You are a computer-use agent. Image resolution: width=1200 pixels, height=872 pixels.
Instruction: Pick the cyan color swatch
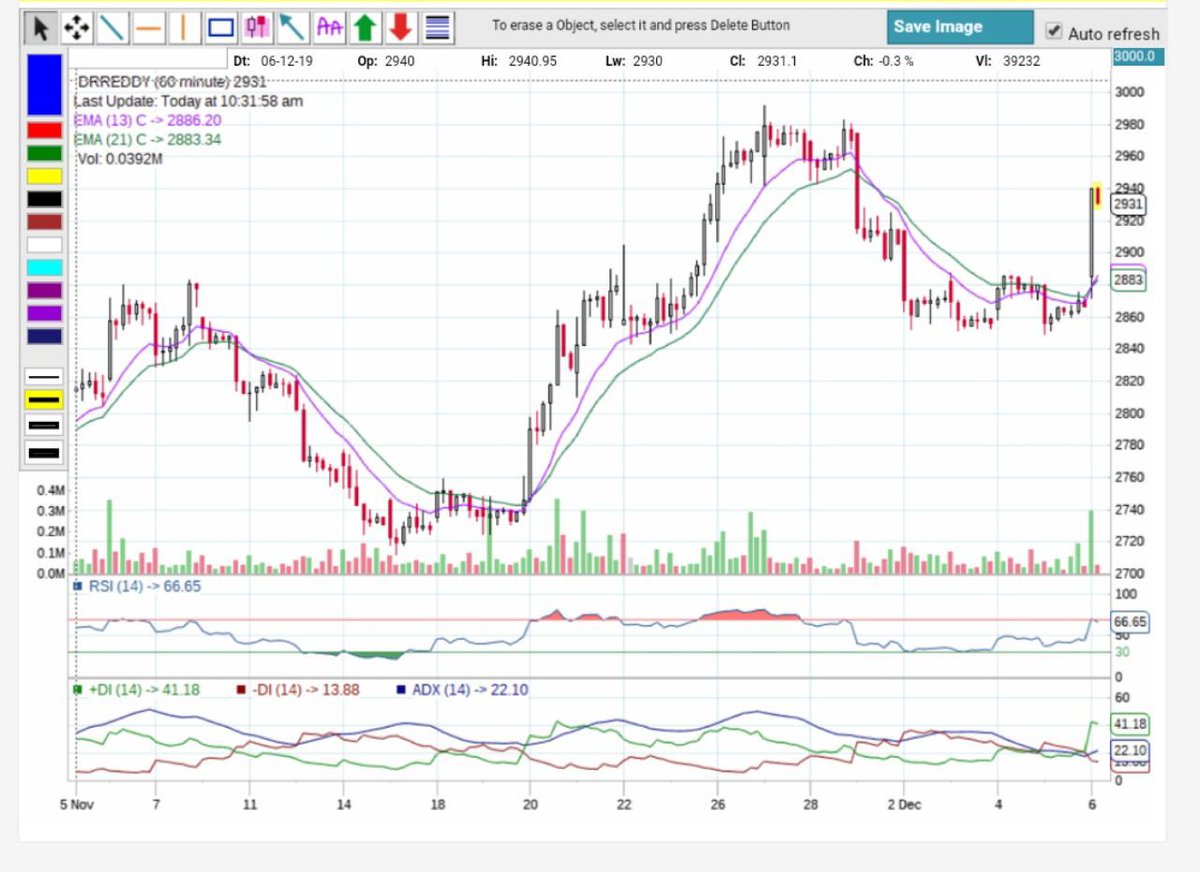(x=45, y=268)
